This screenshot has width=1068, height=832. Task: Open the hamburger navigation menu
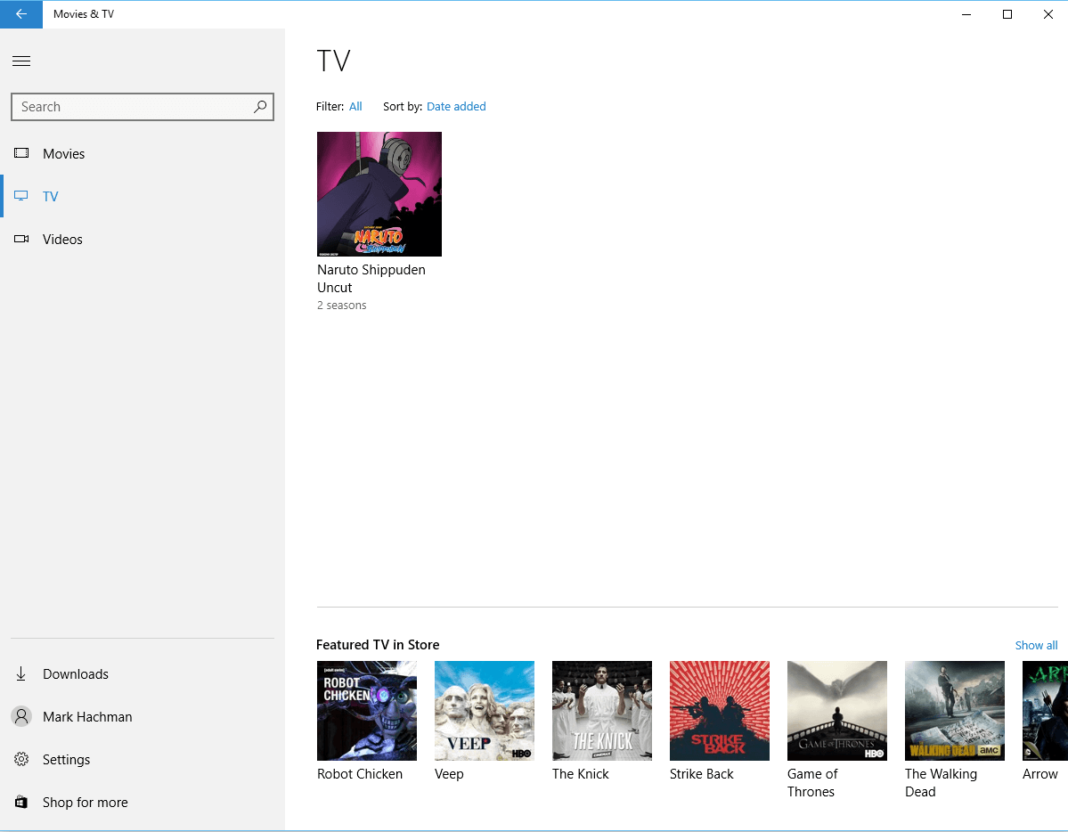tap(21, 61)
